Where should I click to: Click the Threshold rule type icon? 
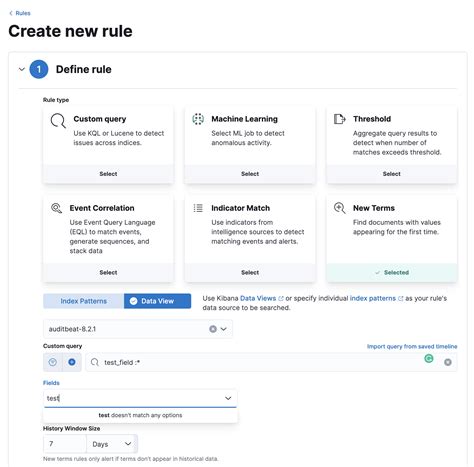339,119
